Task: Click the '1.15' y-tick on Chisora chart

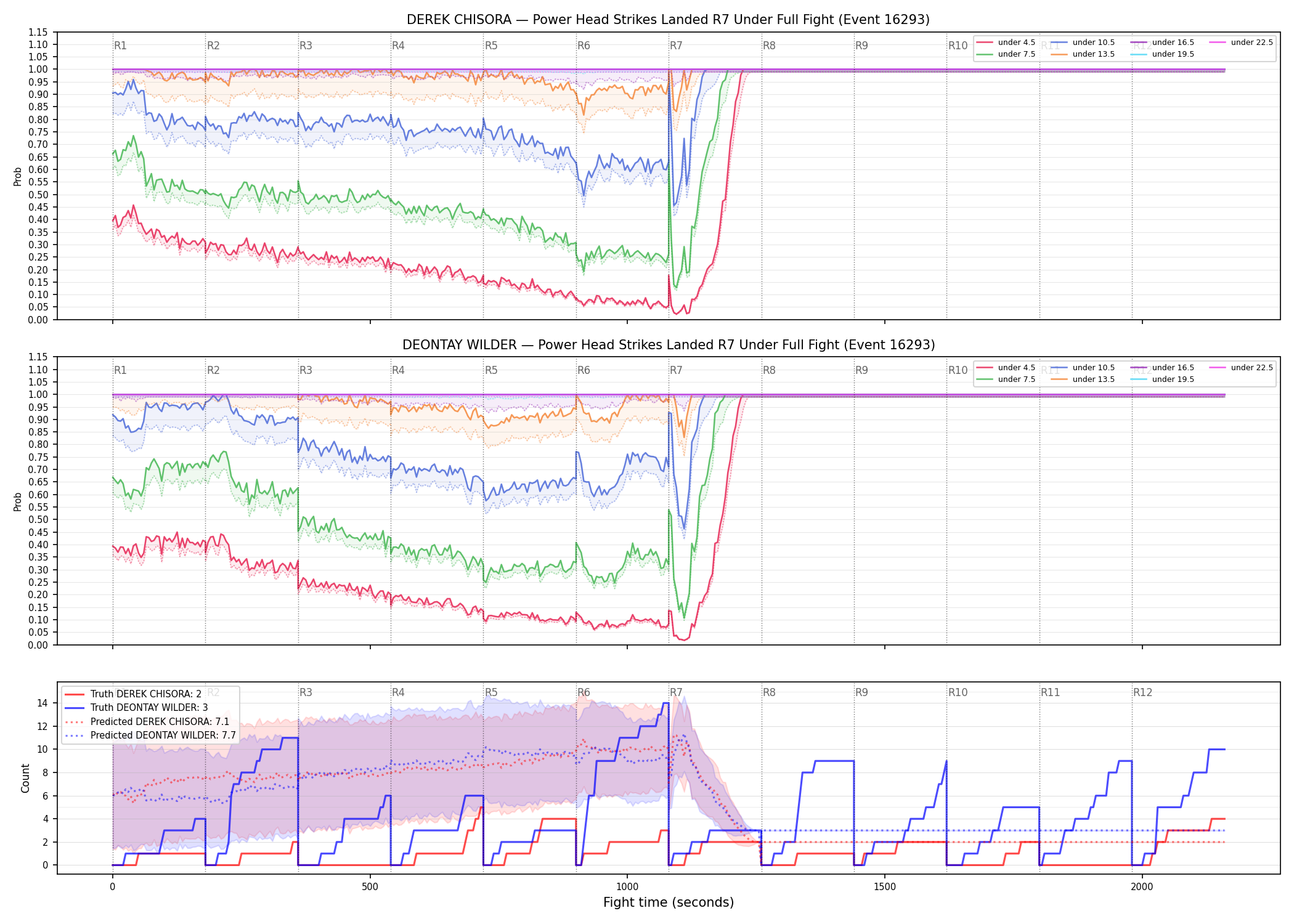Action: coord(38,32)
